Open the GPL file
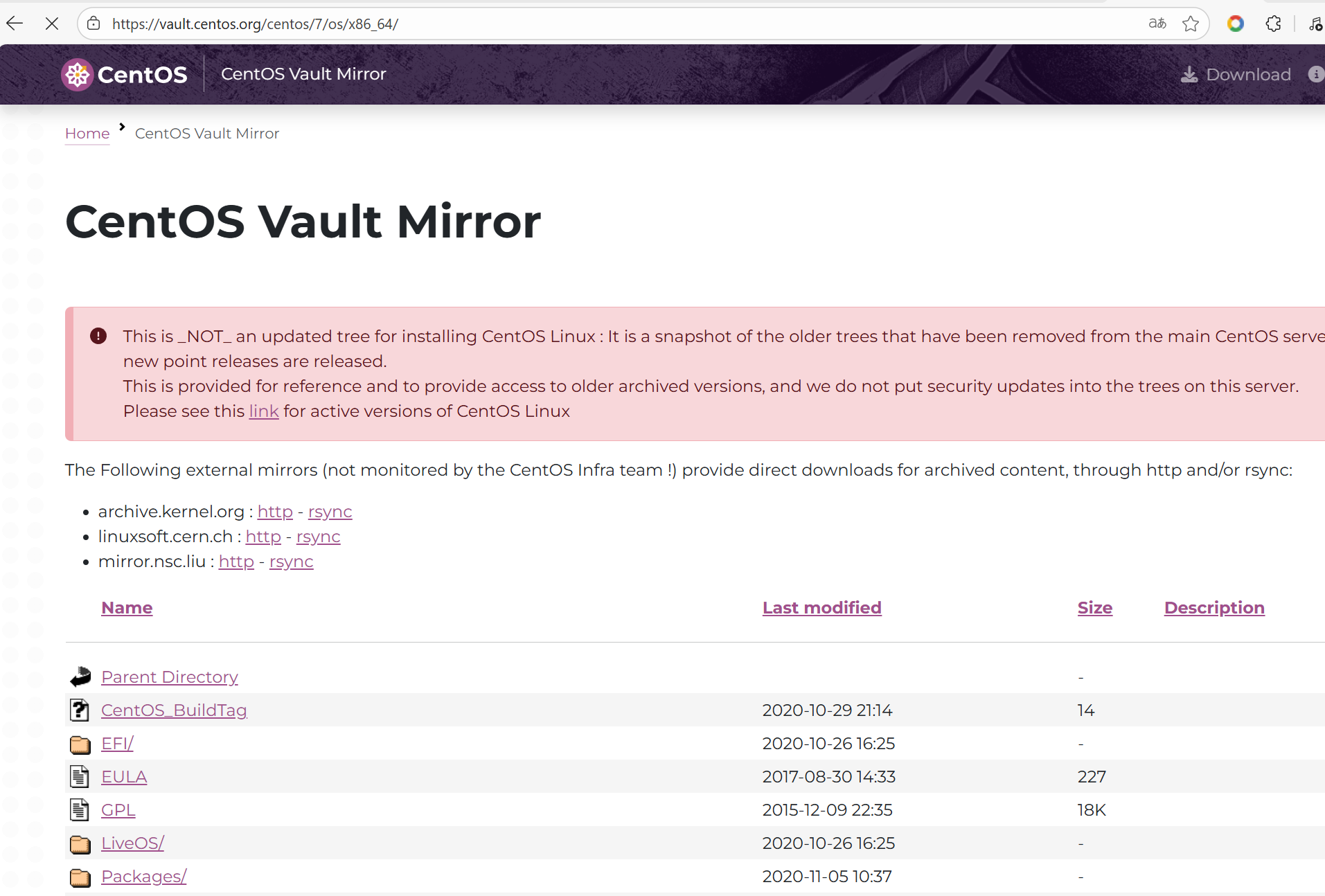1325x896 pixels. [118, 809]
